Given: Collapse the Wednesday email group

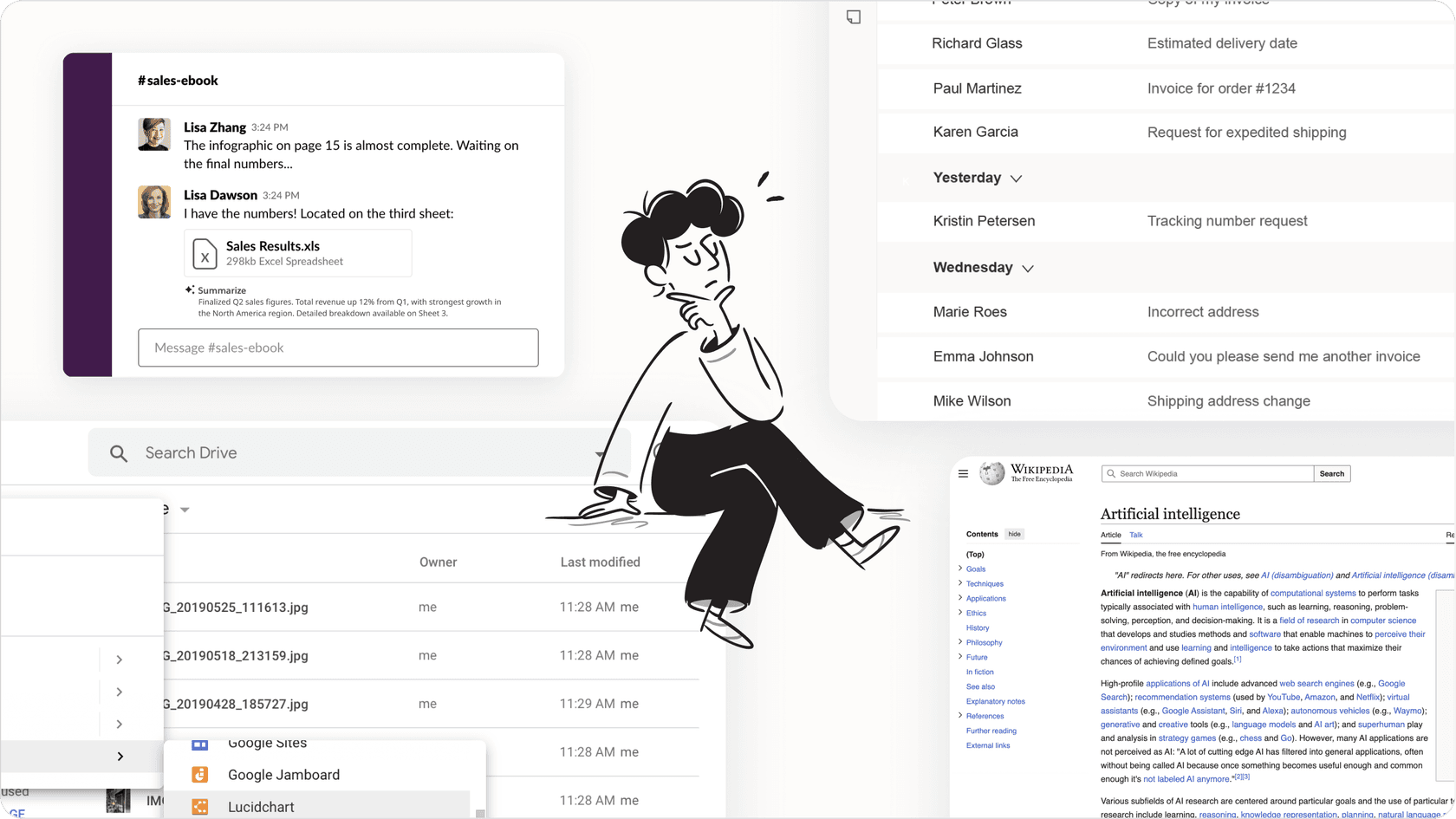Looking at the screenshot, I should 1028,269.
